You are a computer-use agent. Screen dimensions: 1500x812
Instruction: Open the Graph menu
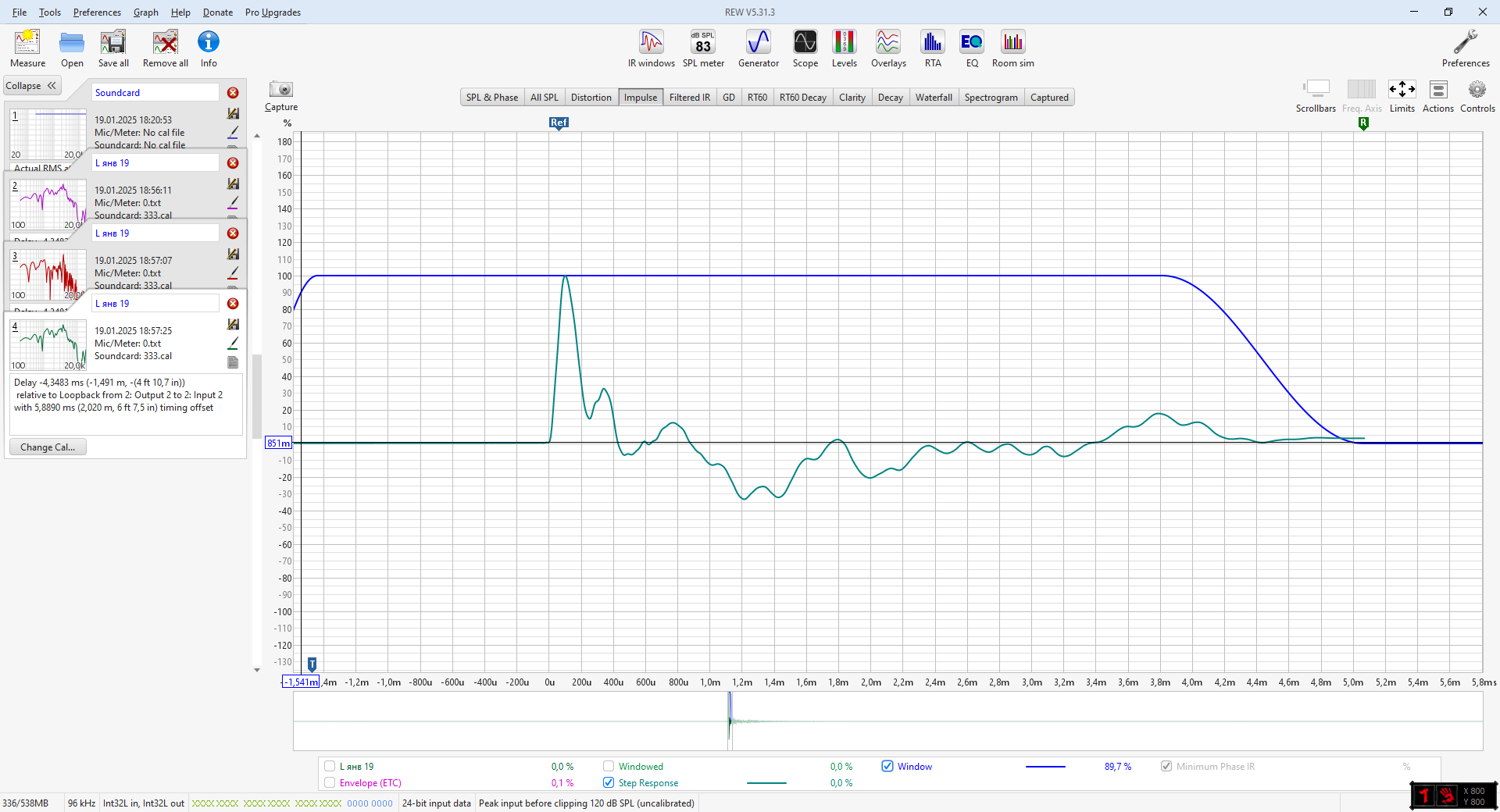coord(146,12)
